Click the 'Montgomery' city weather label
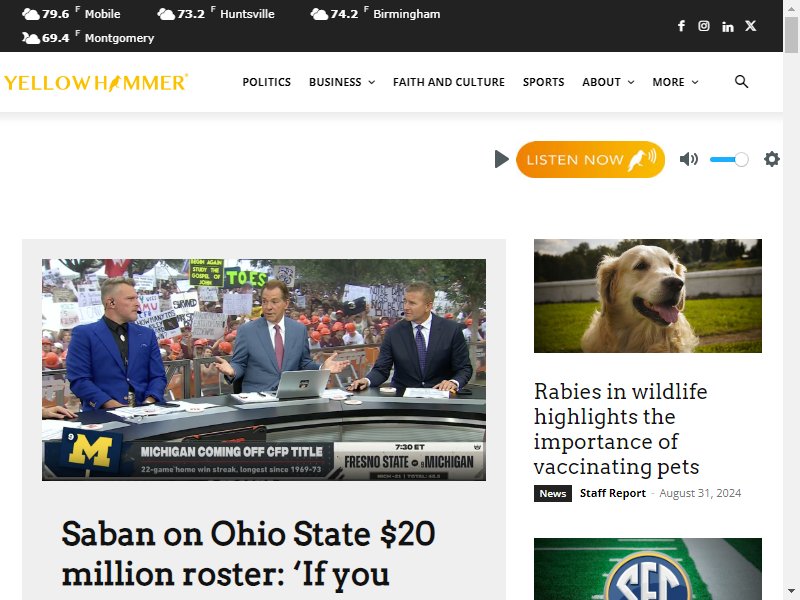The height and width of the screenshot is (600, 800). [x=119, y=38]
